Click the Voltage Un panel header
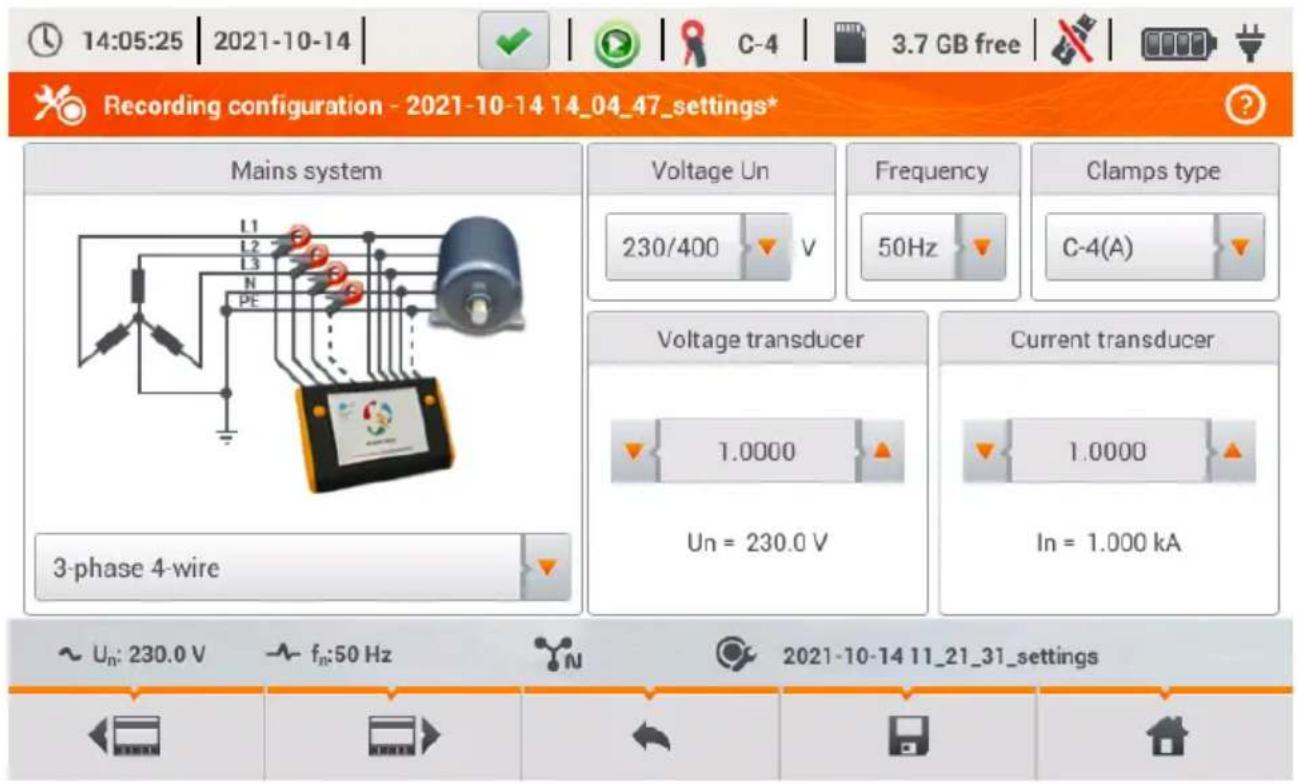1298x784 pixels. click(x=711, y=171)
